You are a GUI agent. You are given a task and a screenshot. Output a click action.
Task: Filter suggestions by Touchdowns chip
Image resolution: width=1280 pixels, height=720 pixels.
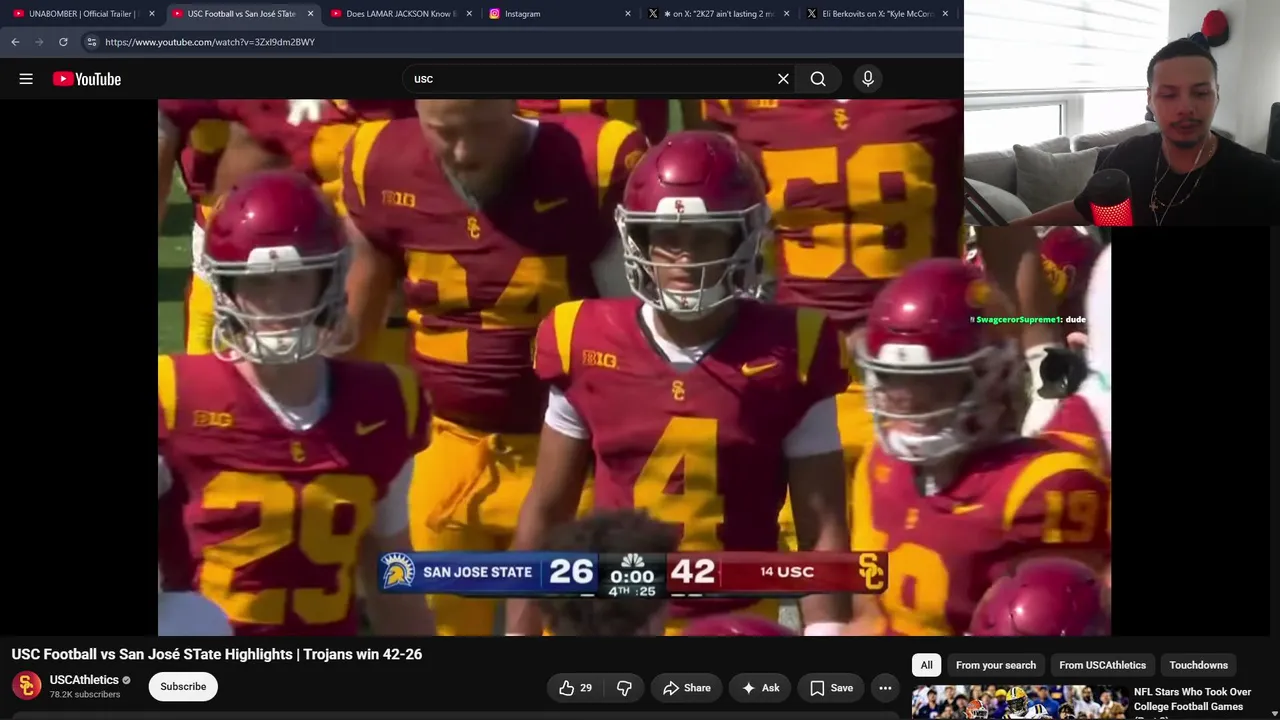(1199, 665)
